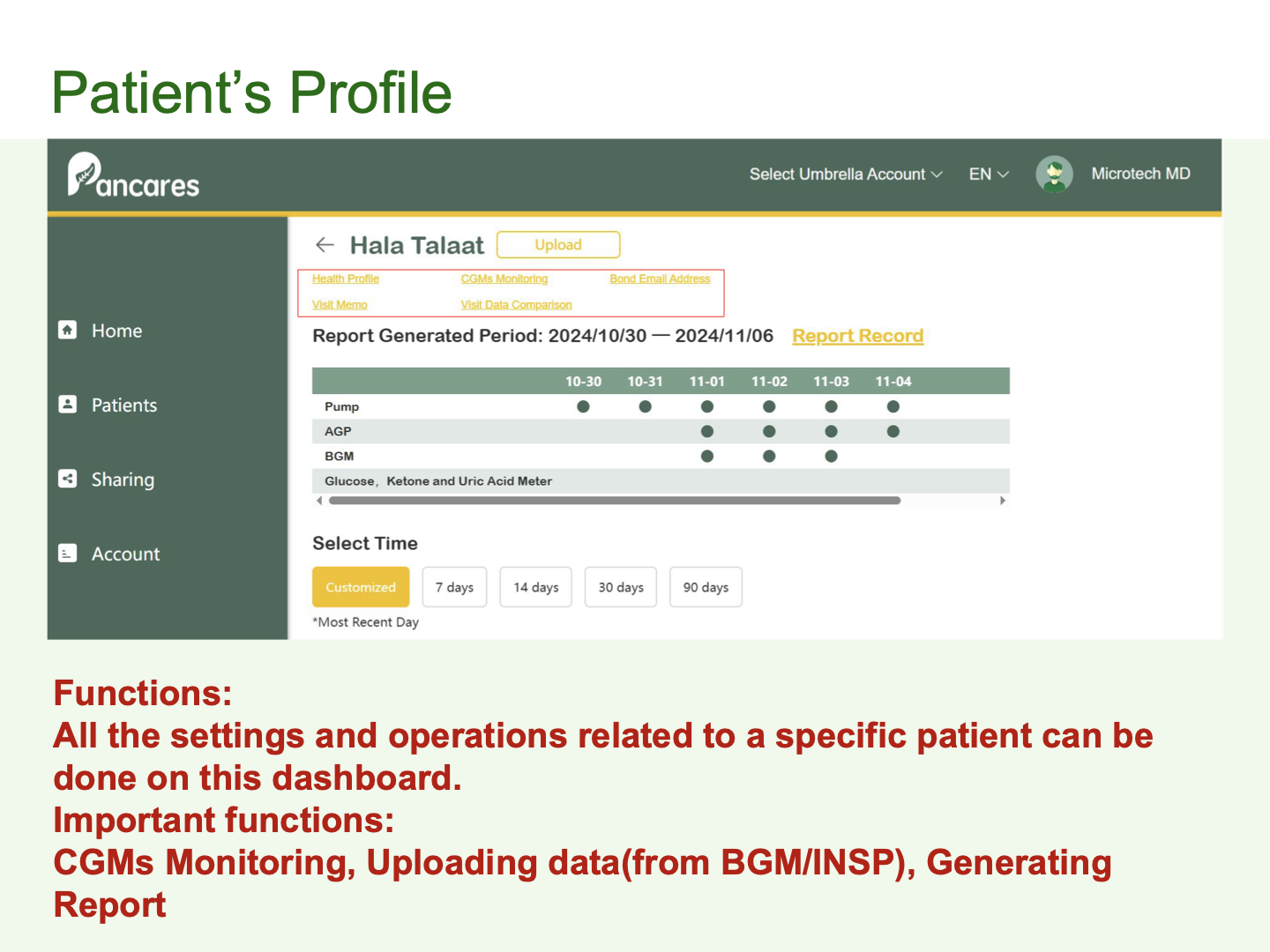The width and height of the screenshot is (1270, 952).
Task: Expand the Select Umbrella Account dropdown
Action: point(846,175)
